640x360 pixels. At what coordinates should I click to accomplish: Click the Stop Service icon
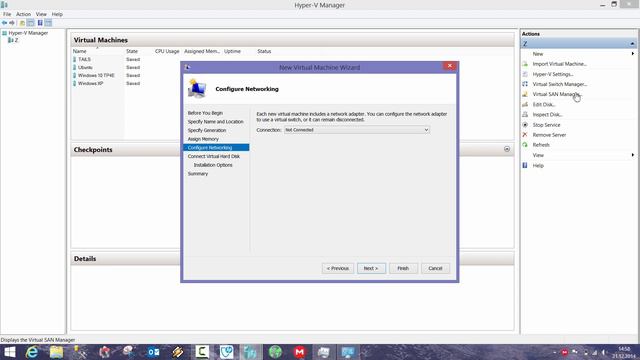click(525, 125)
